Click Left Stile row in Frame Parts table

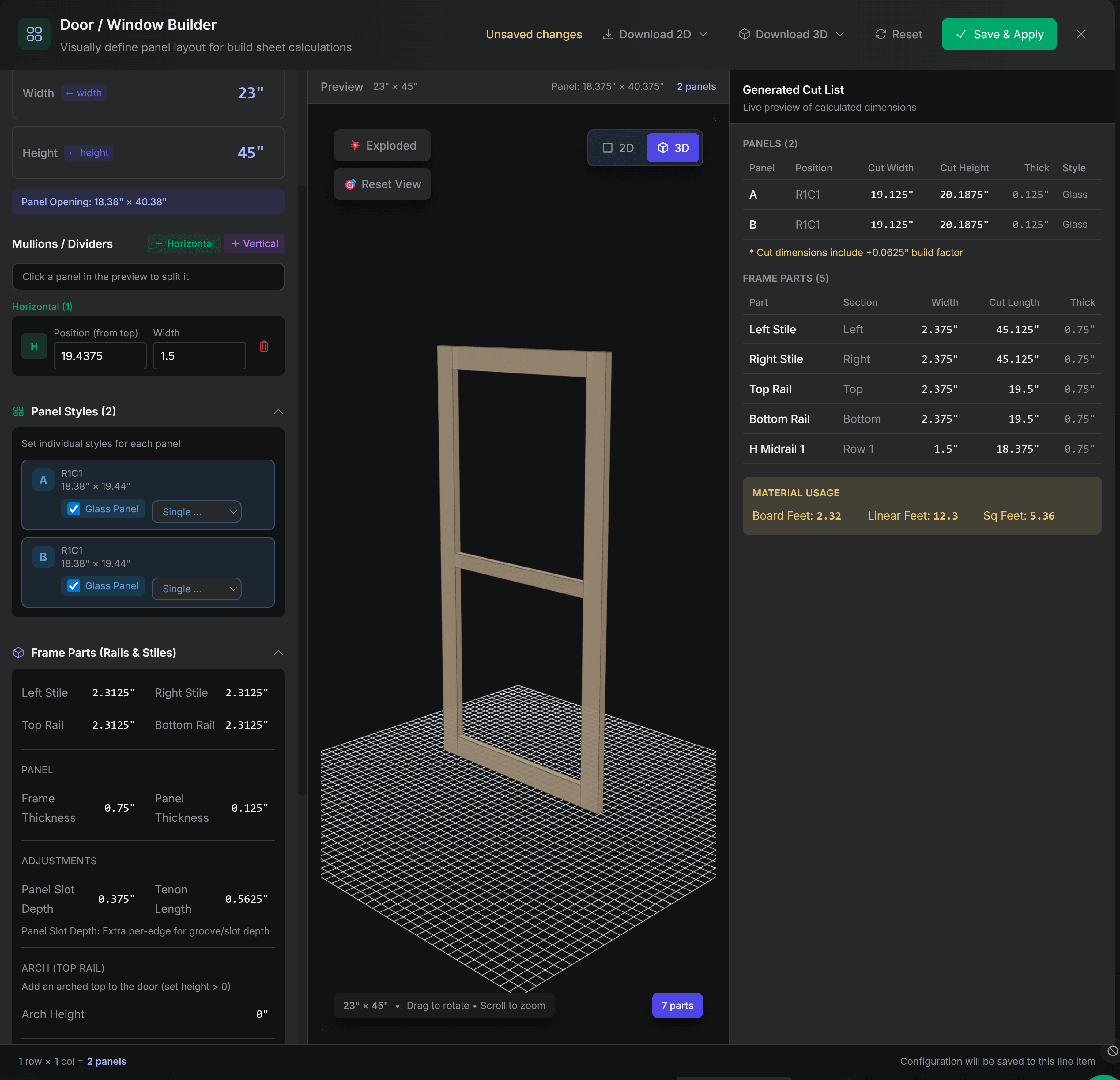922,329
